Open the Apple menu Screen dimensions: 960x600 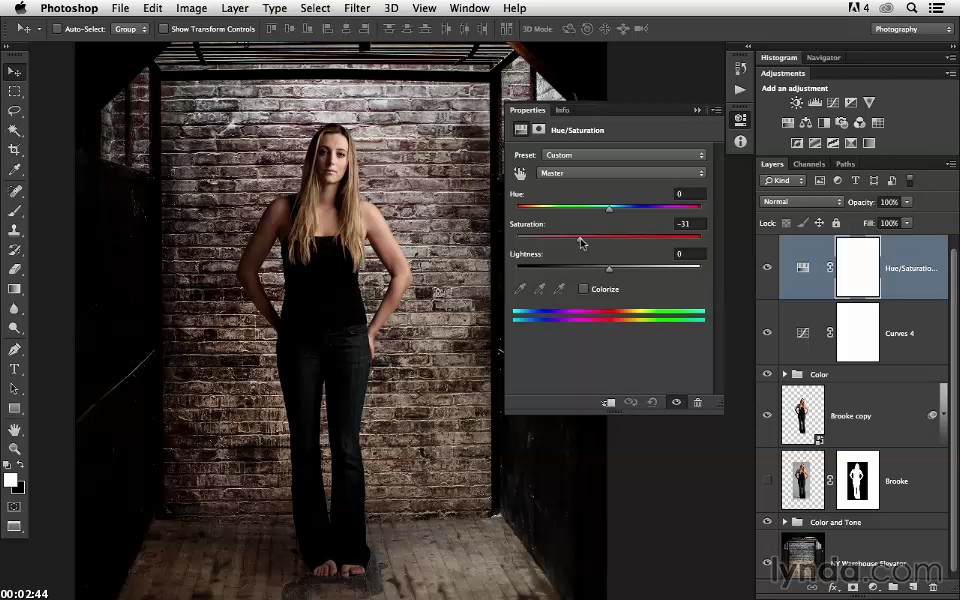pyautogui.click(x=20, y=8)
